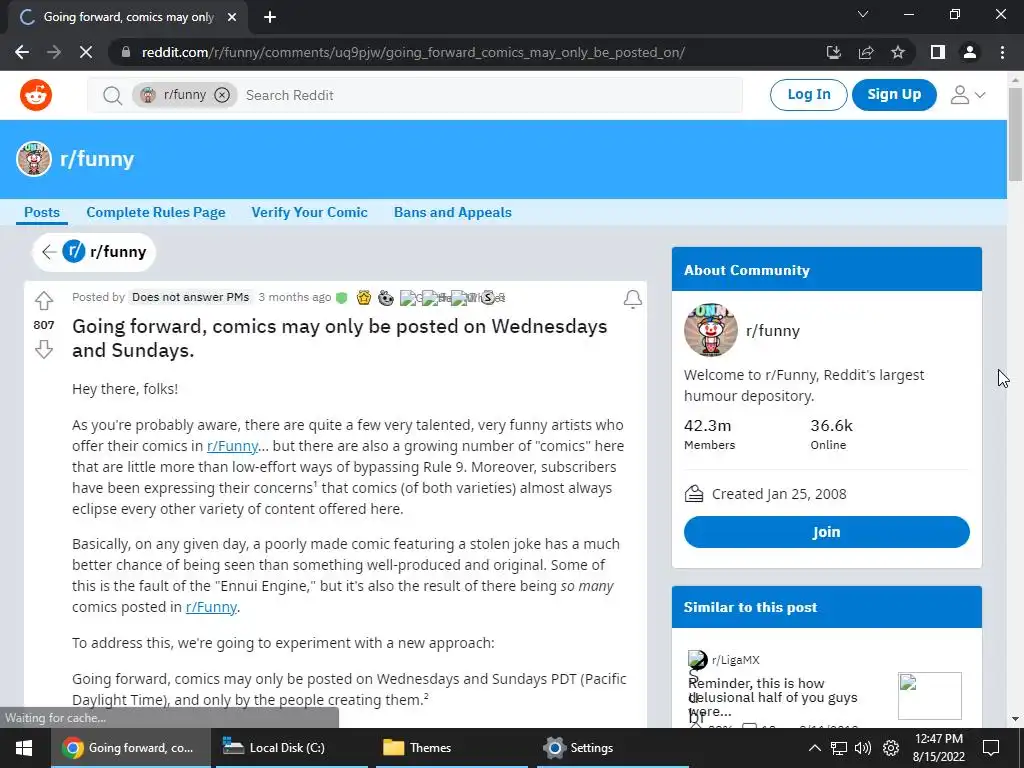Open the tab search chevron
This screenshot has height=768, width=1024.
pos(863,14)
